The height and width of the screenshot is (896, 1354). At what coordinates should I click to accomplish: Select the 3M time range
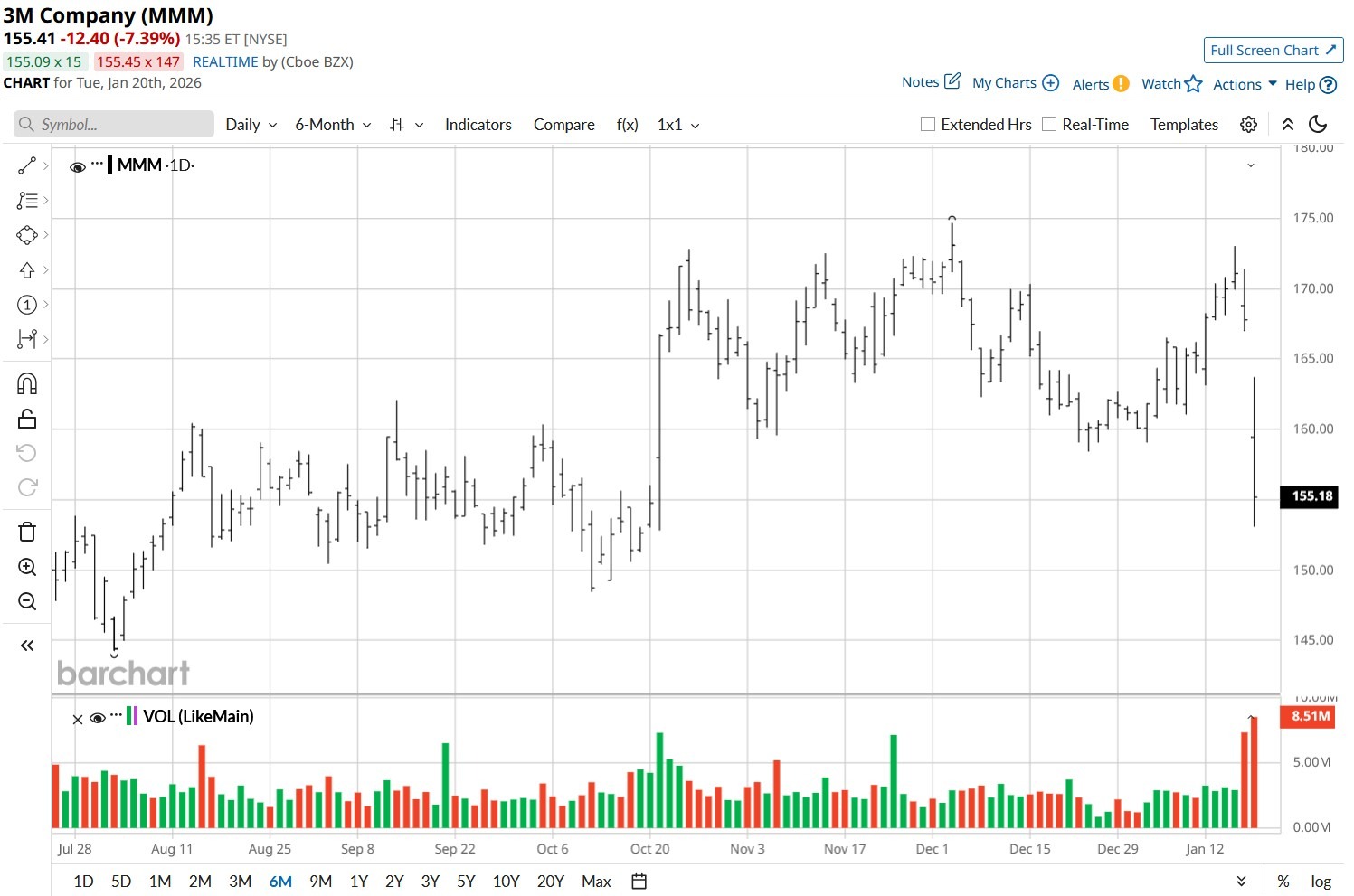tap(240, 882)
